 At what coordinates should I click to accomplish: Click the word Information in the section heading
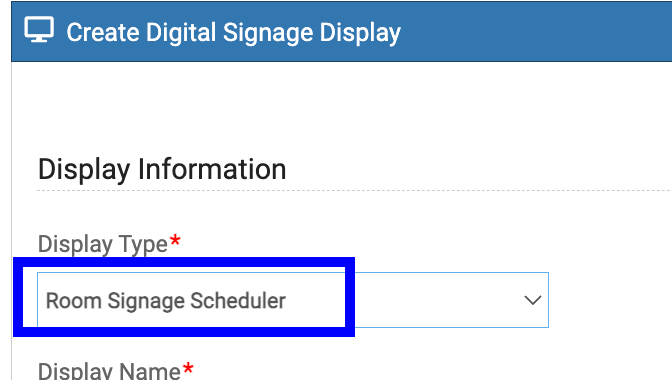pyautogui.click(x=212, y=169)
